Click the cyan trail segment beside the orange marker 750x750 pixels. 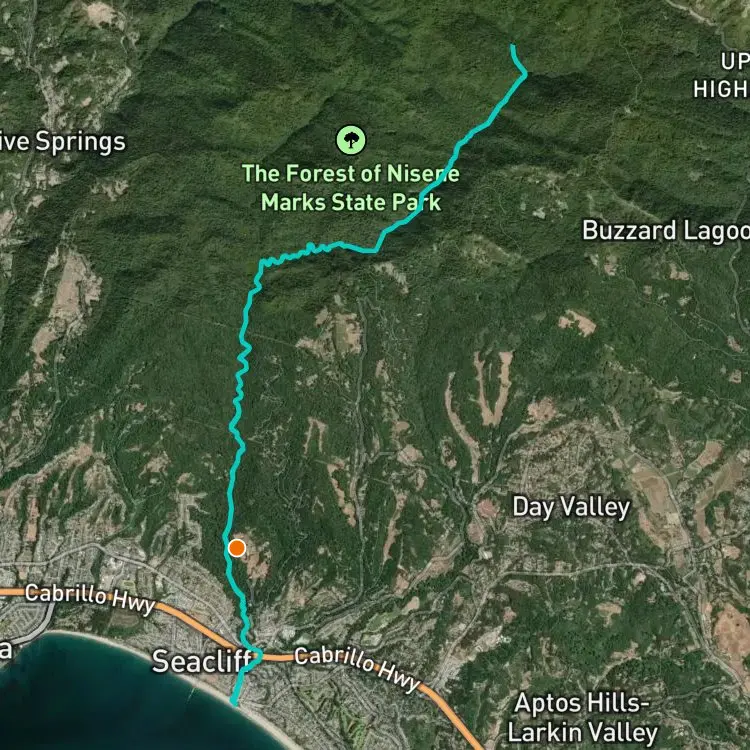point(227,548)
